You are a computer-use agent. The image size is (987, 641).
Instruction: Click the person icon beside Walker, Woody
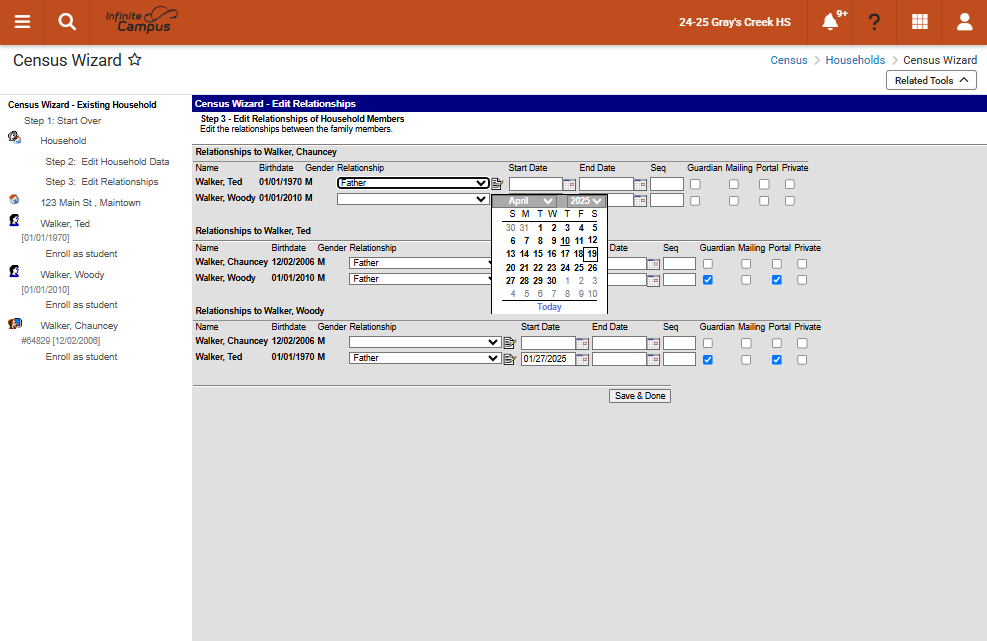[x=14, y=271]
